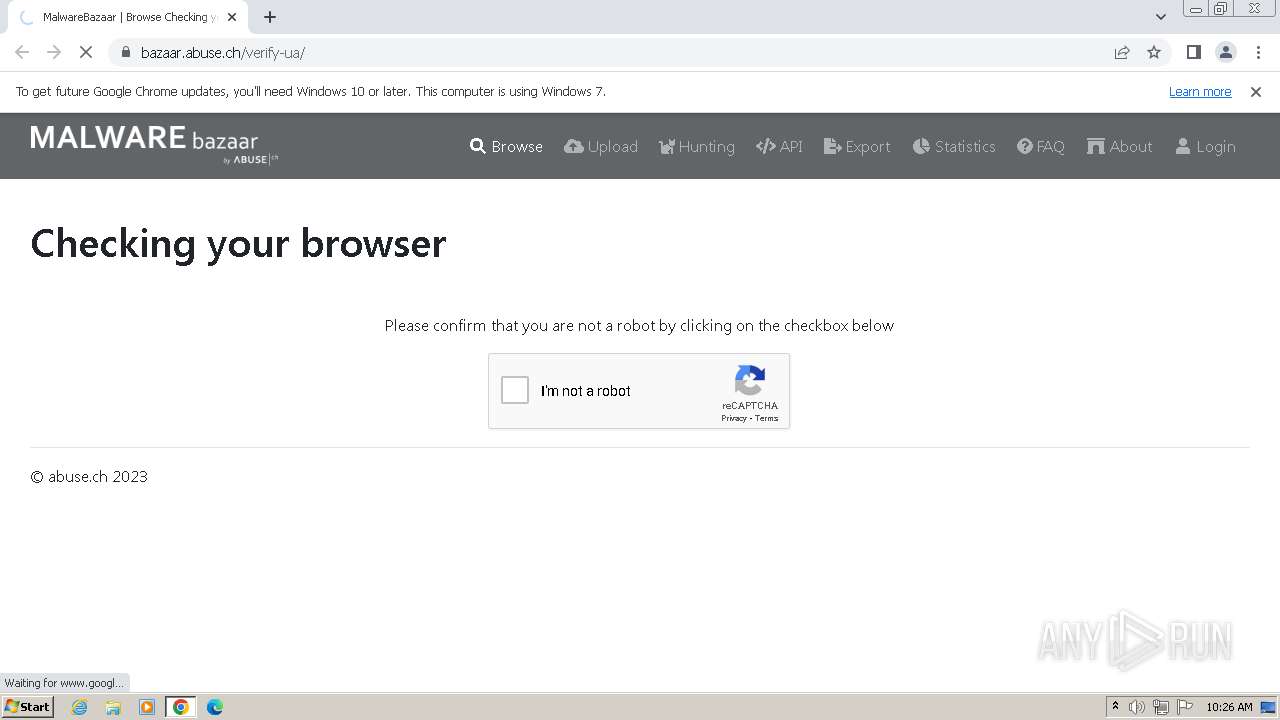1280x720 pixels.
Task: Open the About page
Action: point(1120,146)
